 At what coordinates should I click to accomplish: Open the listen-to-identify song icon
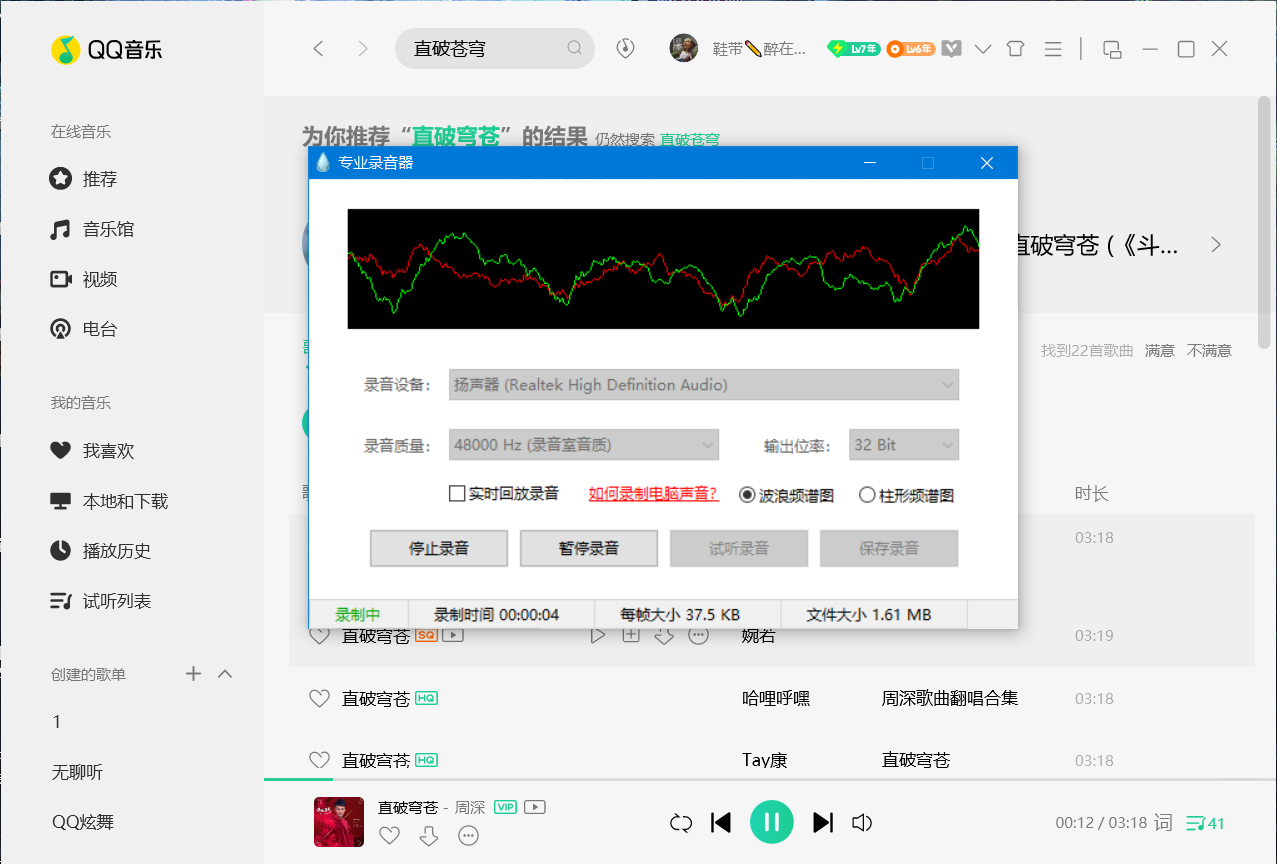(626, 48)
